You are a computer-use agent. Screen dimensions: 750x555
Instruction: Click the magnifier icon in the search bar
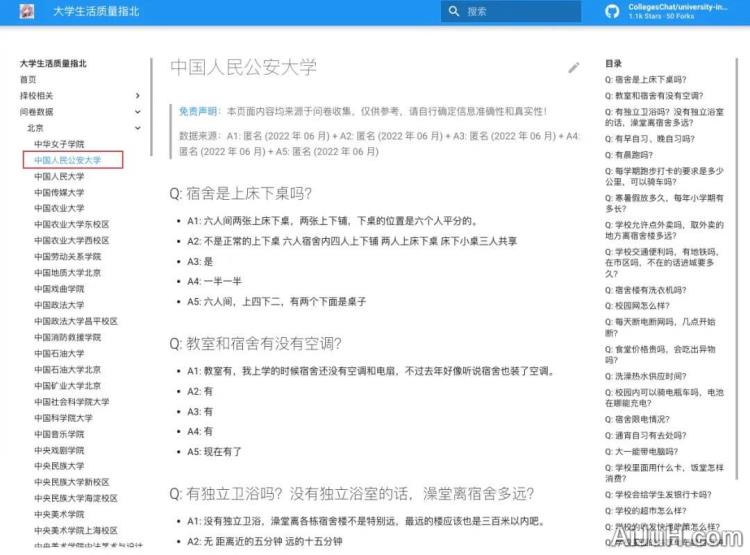[x=455, y=12]
